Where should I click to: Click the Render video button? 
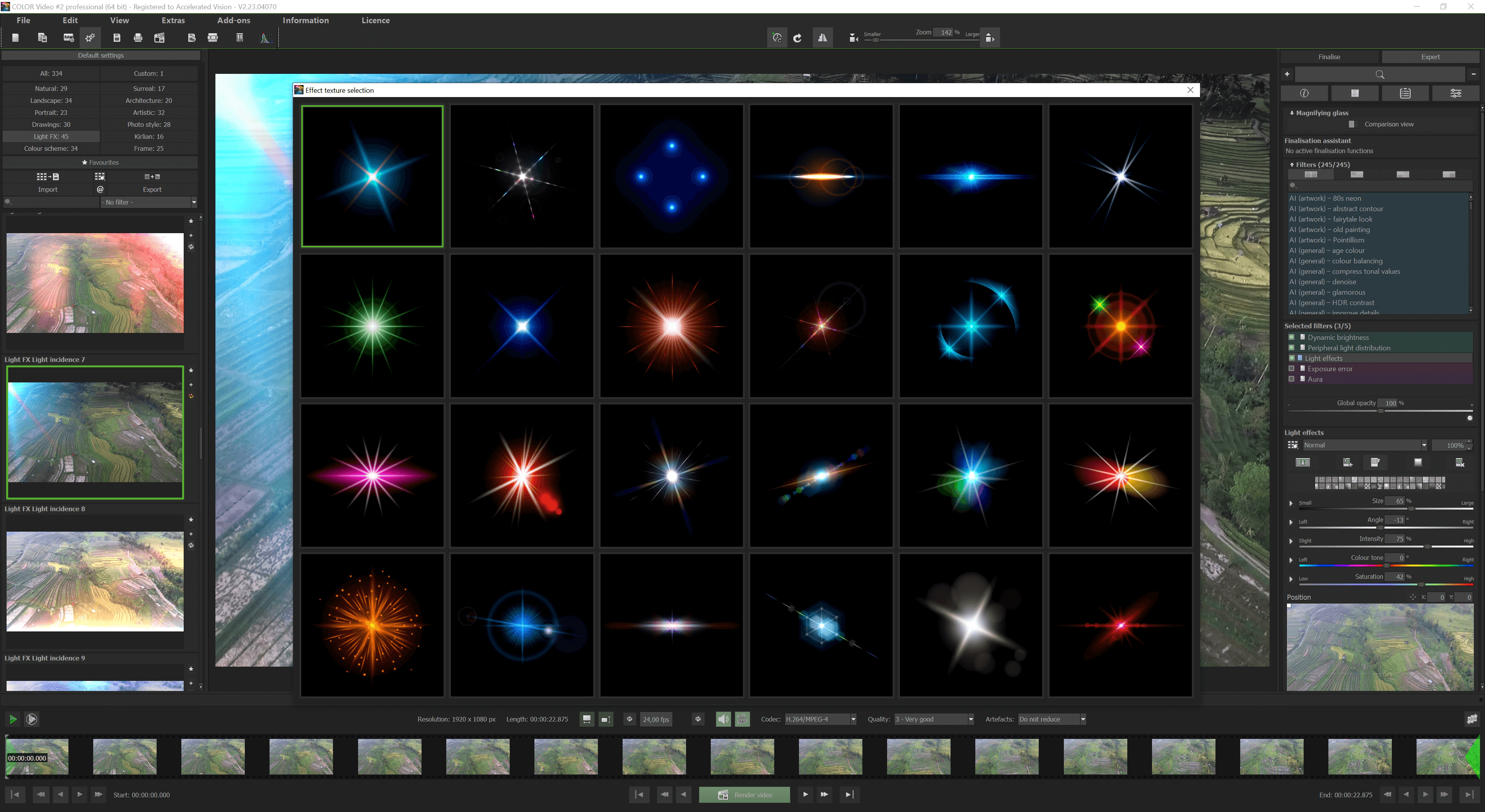(x=744, y=794)
